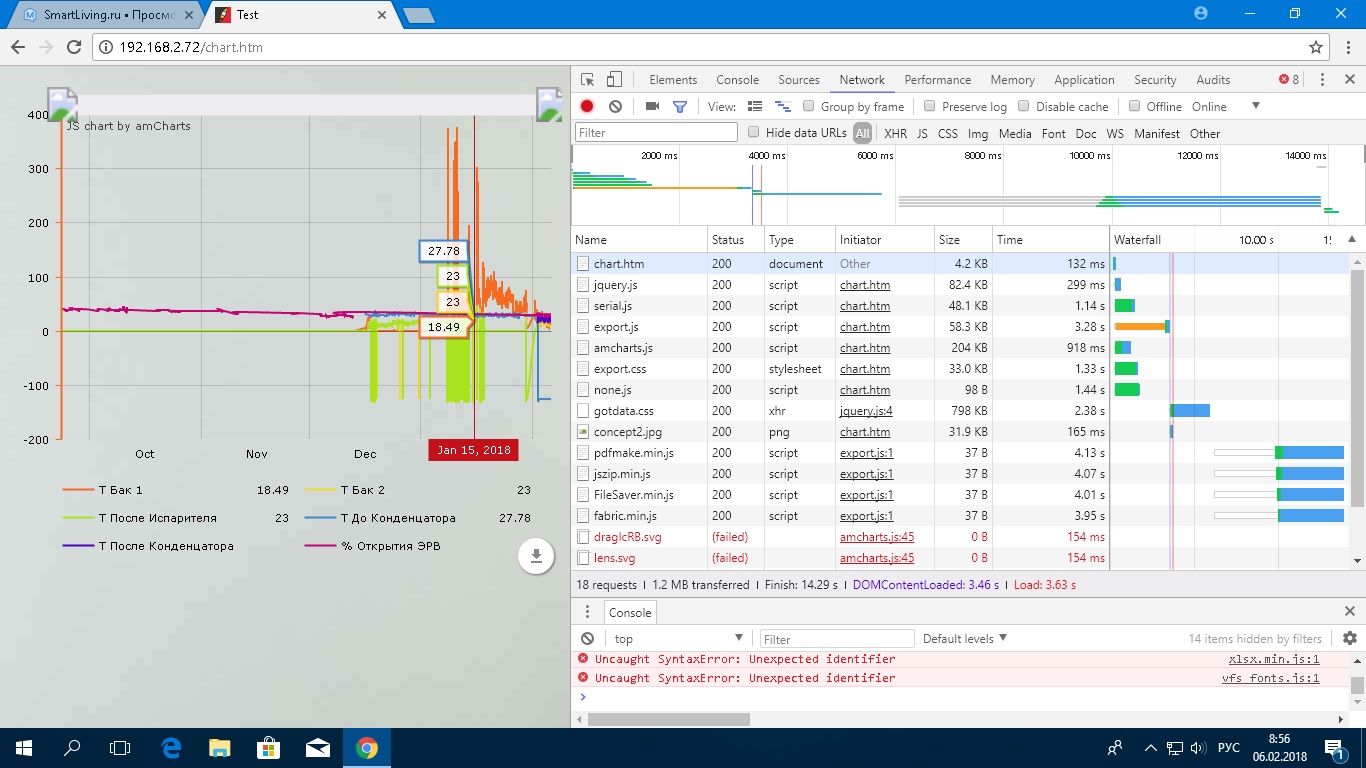
Task: Clear the network log
Action: coord(616,106)
